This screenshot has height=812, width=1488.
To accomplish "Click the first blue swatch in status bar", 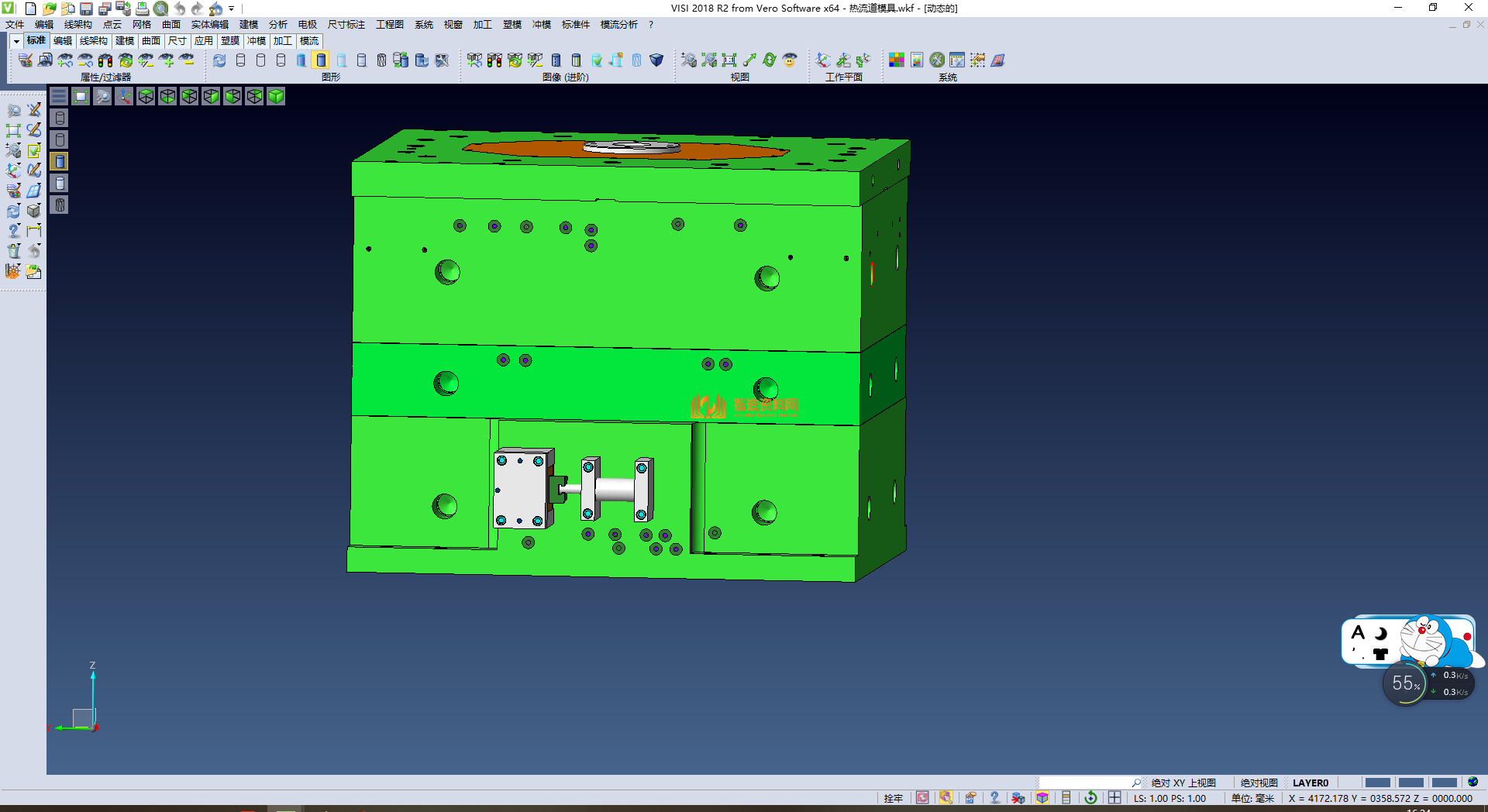I will pos(1377,783).
